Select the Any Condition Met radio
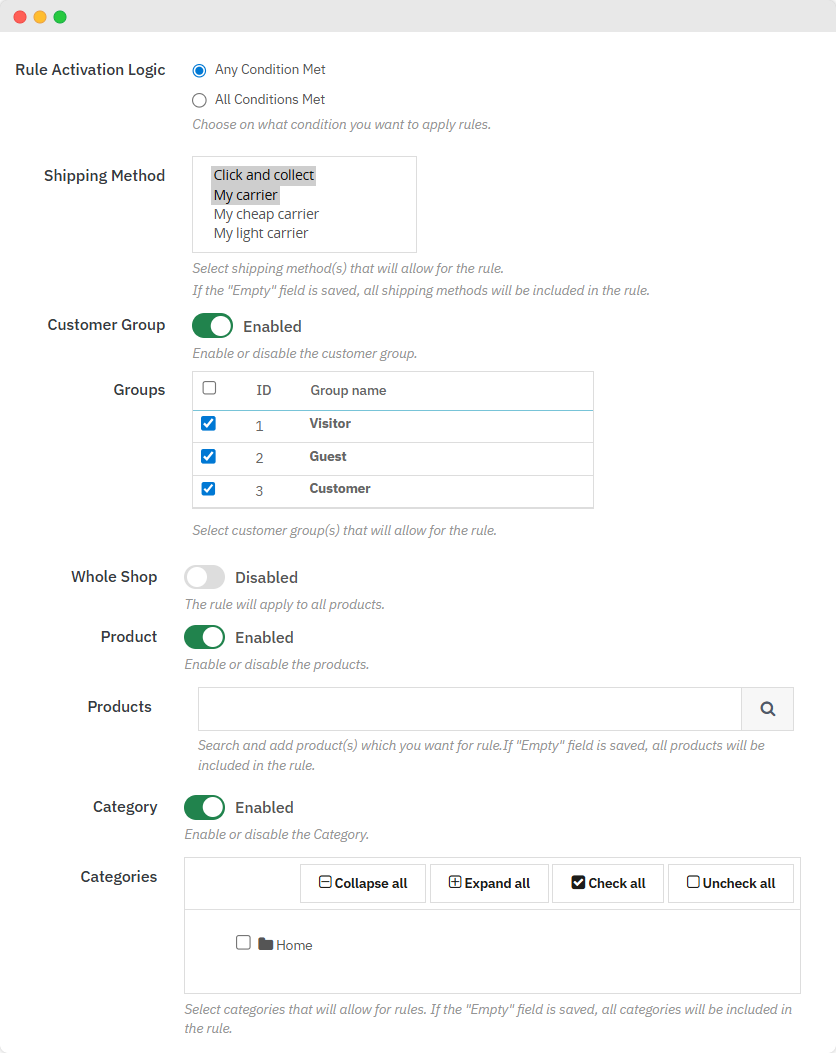Image resolution: width=836 pixels, height=1053 pixels. tap(199, 70)
